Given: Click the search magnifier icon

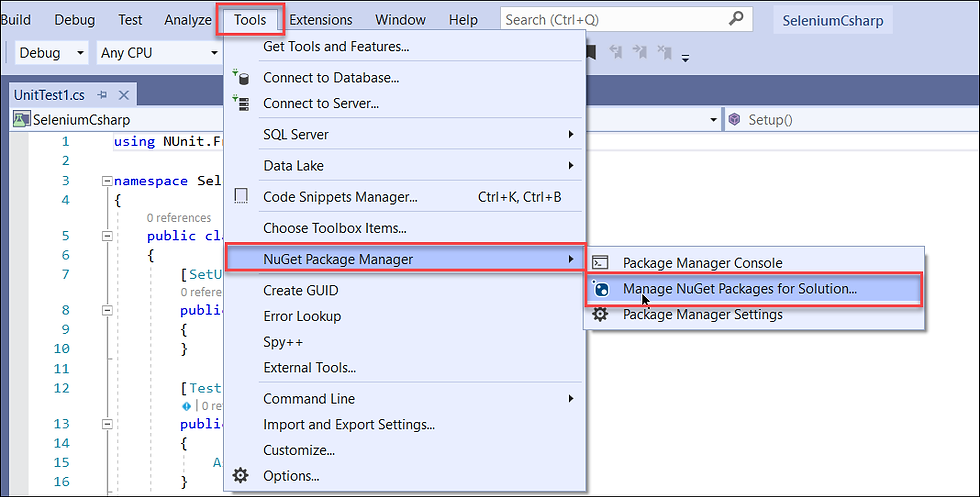Looking at the screenshot, I should [x=736, y=19].
